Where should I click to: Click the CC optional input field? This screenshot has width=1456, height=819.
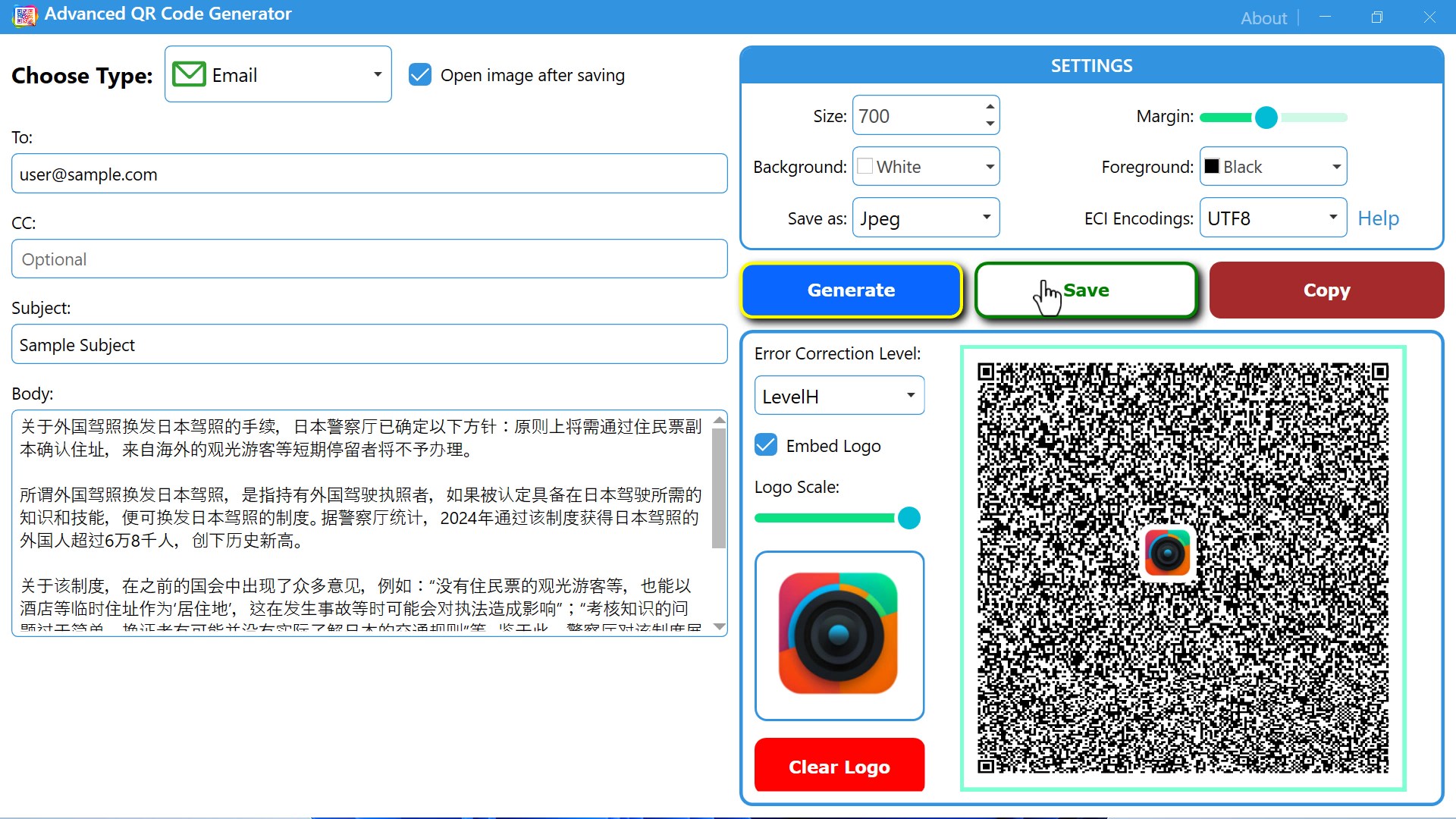[x=369, y=259]
